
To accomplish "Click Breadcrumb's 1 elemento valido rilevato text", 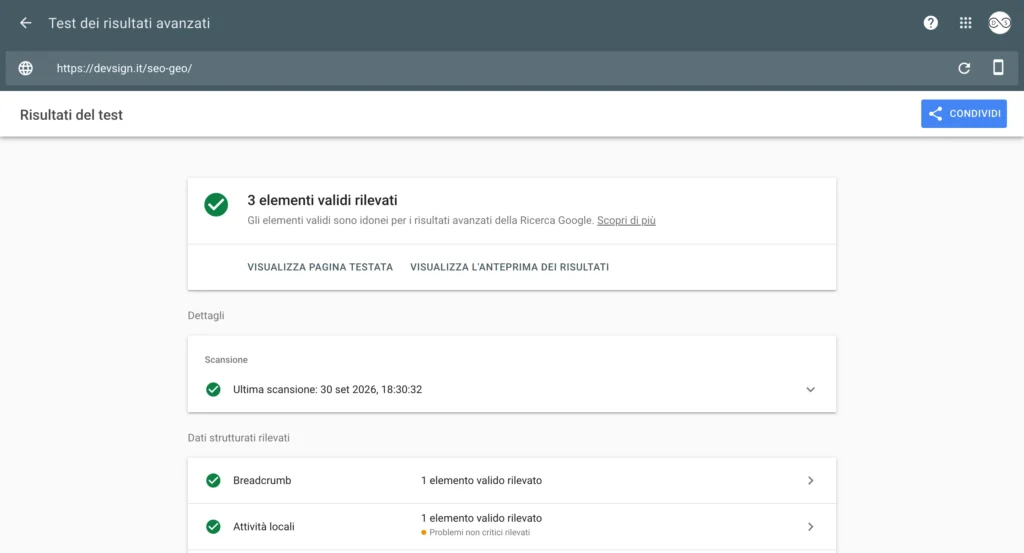I will coord(481,481).
